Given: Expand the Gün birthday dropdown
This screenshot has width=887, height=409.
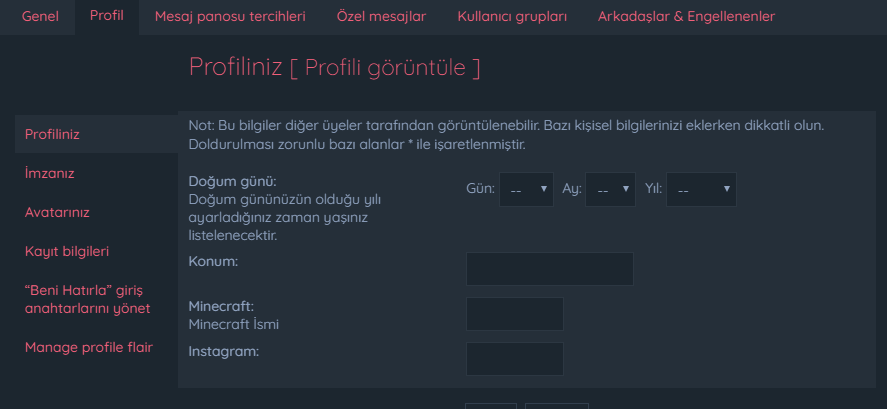Looking at the screenshot, I should tap(526, 190).
